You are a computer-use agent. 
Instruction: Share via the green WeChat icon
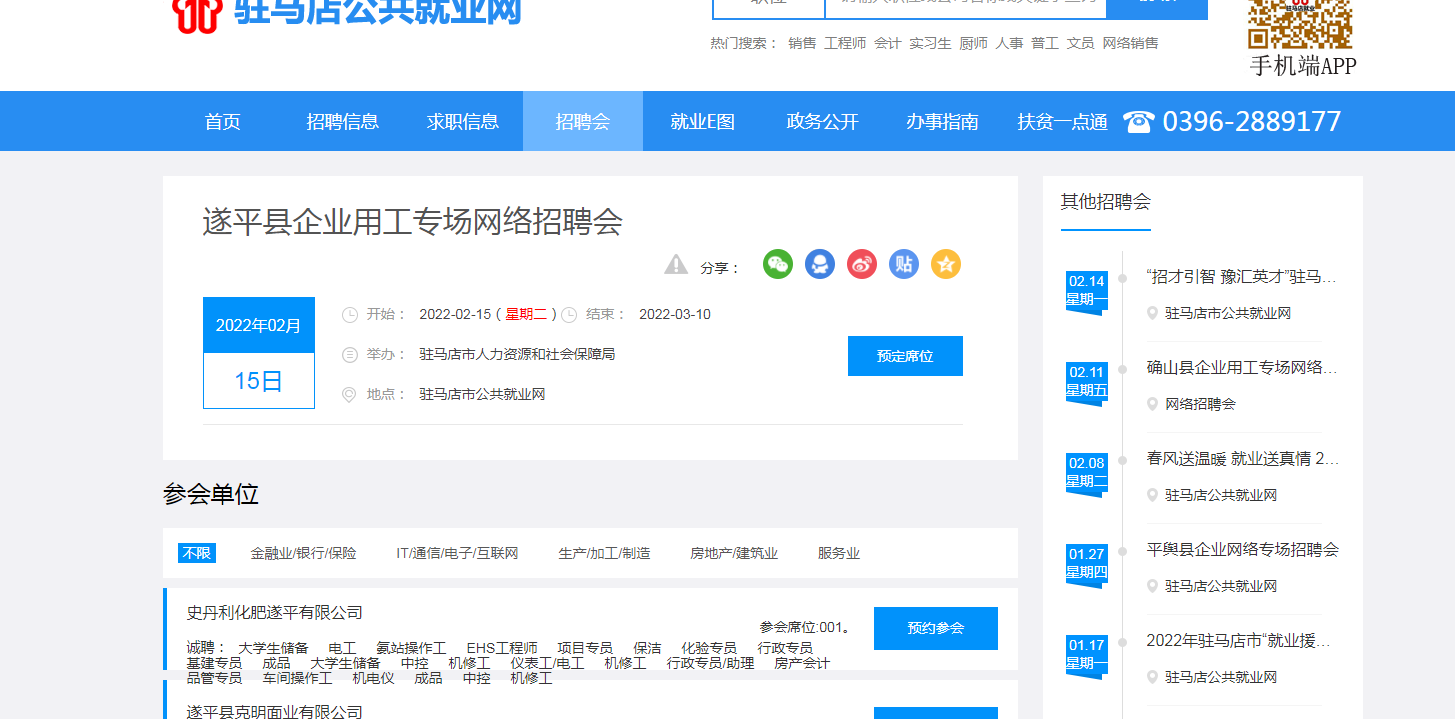(x=778, y=264)
